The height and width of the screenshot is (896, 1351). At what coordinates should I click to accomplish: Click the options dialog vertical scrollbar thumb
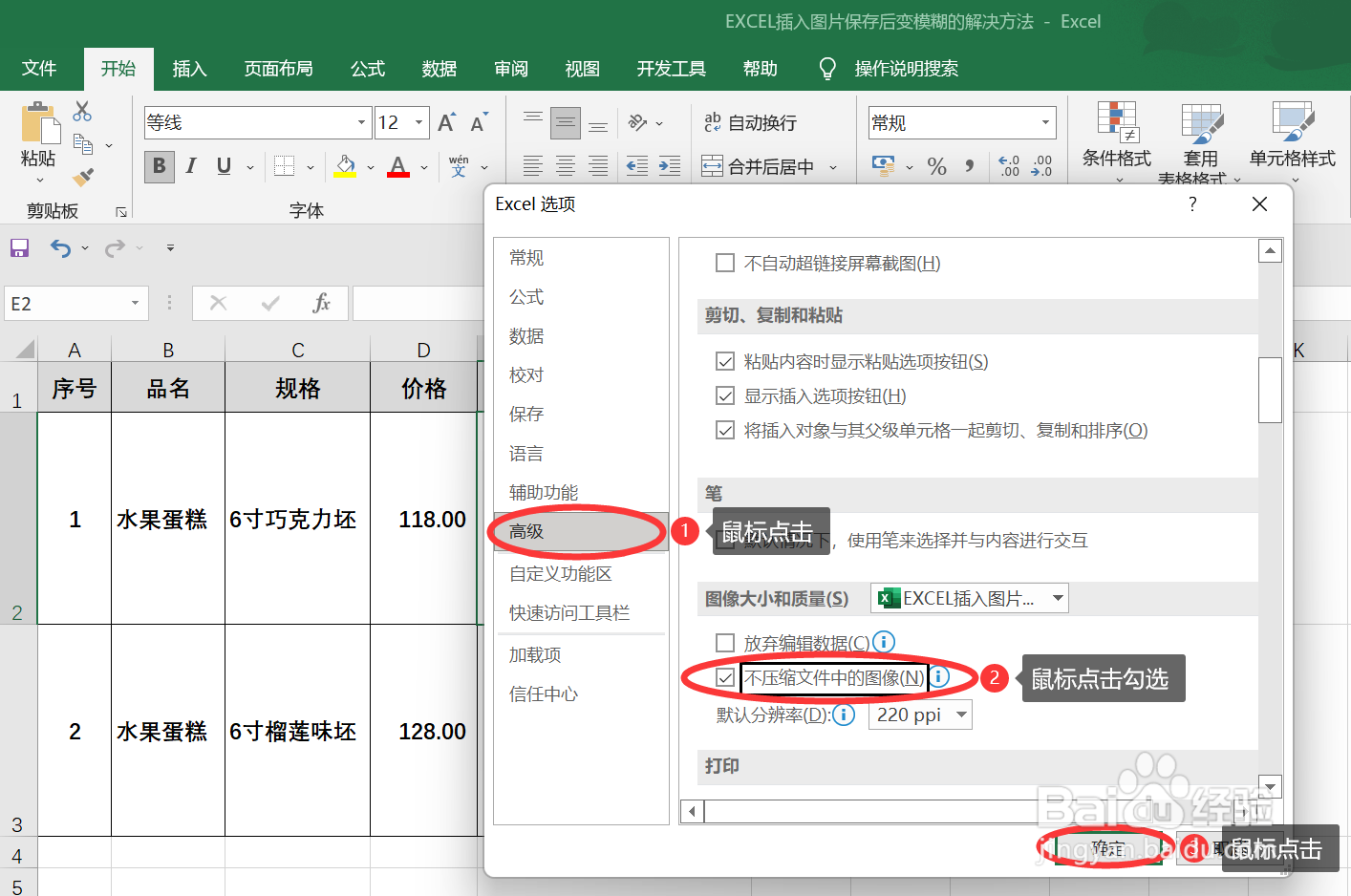pyautogui.click(x=1270, y=390)
